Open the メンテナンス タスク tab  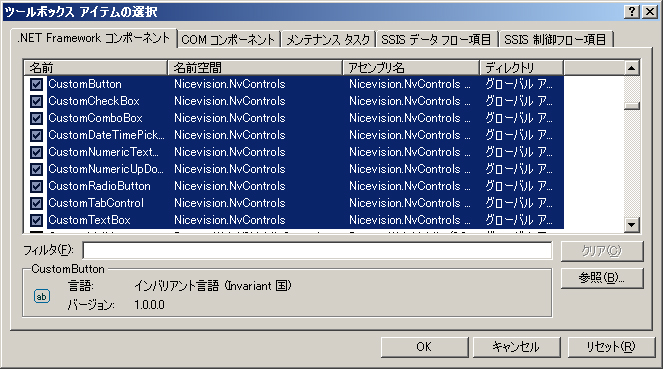(328, 40)
